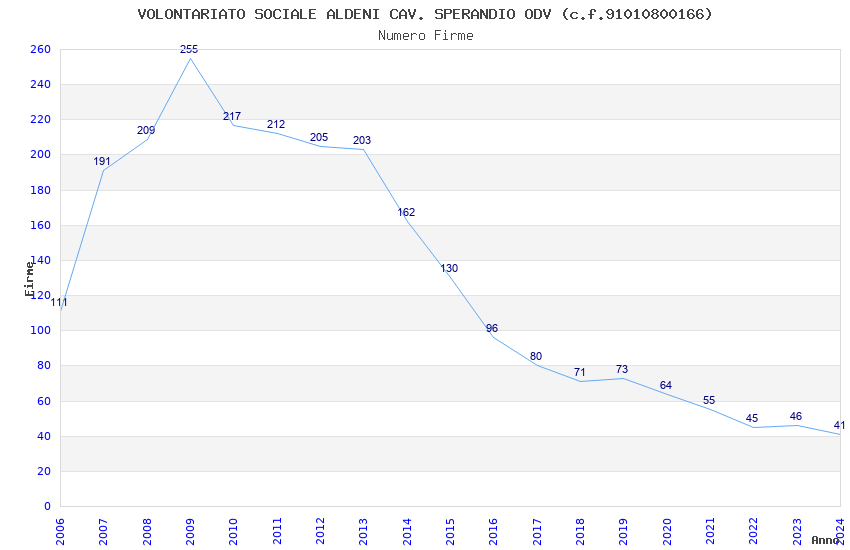Select x-axis year label 2010
850x550 pixels.
(x=234, y=531)
